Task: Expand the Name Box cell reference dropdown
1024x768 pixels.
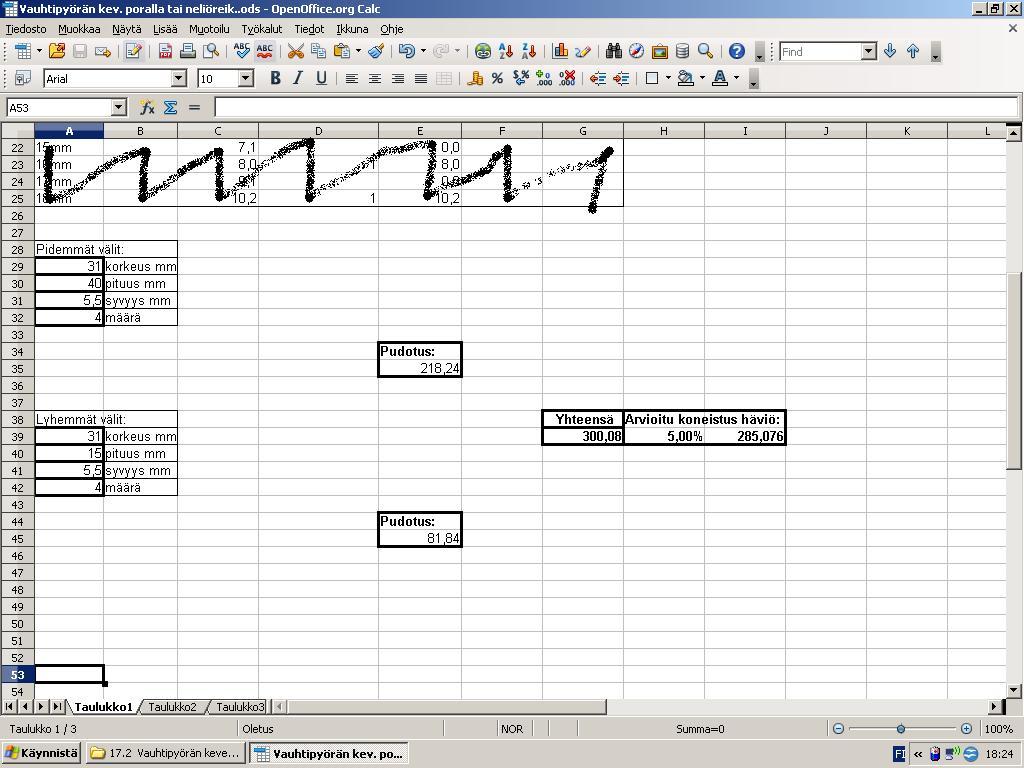Action: pos(118,107)
